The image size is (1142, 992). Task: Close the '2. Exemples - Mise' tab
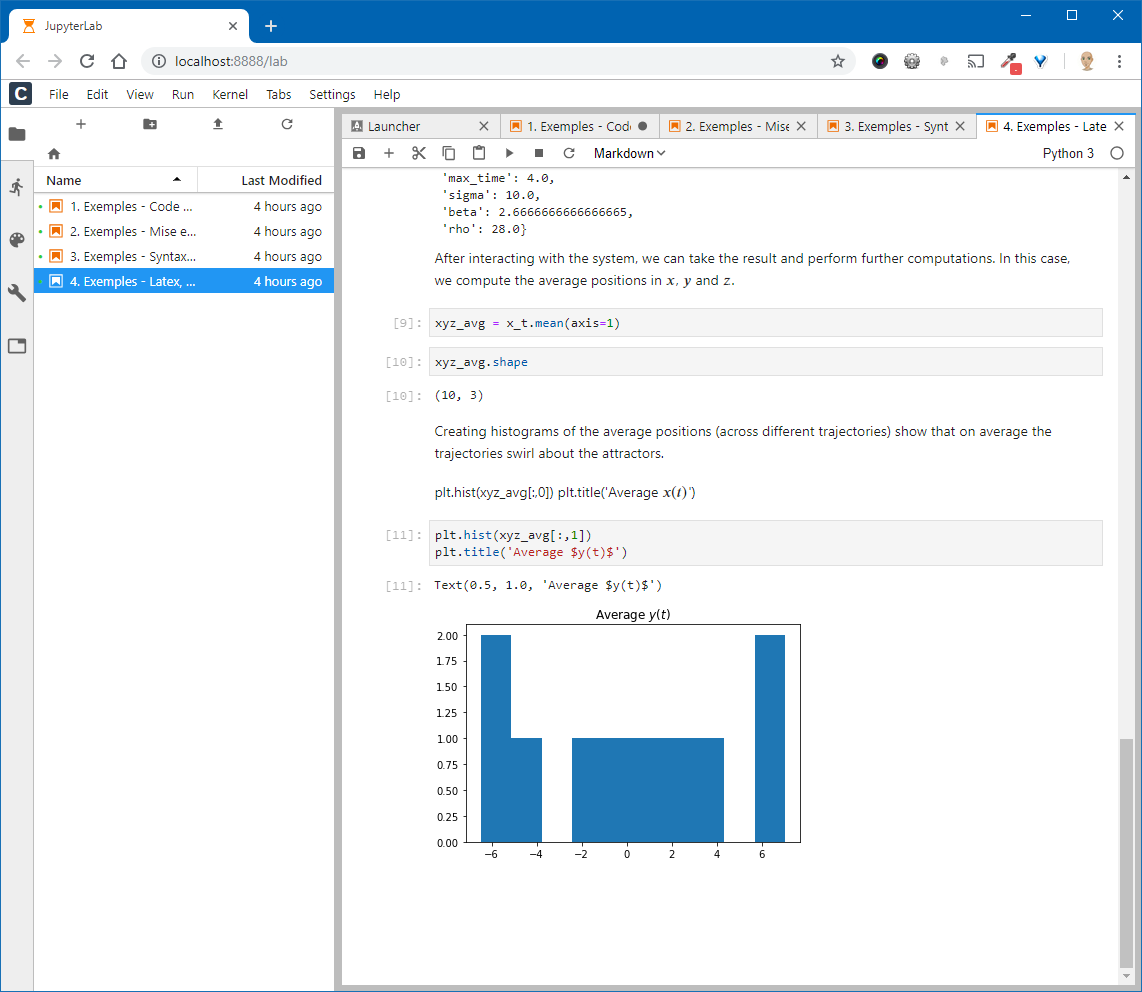pos(801,126)
